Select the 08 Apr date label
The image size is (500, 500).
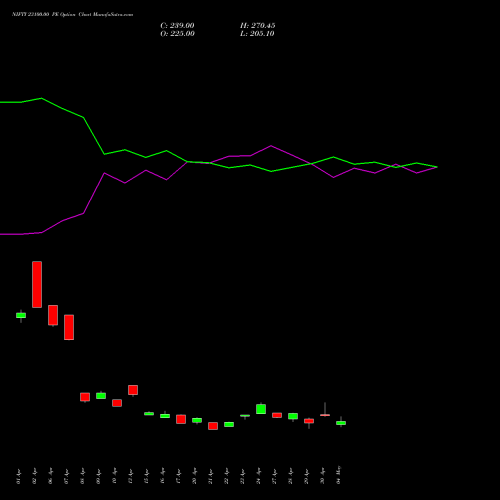click(82, 477)
